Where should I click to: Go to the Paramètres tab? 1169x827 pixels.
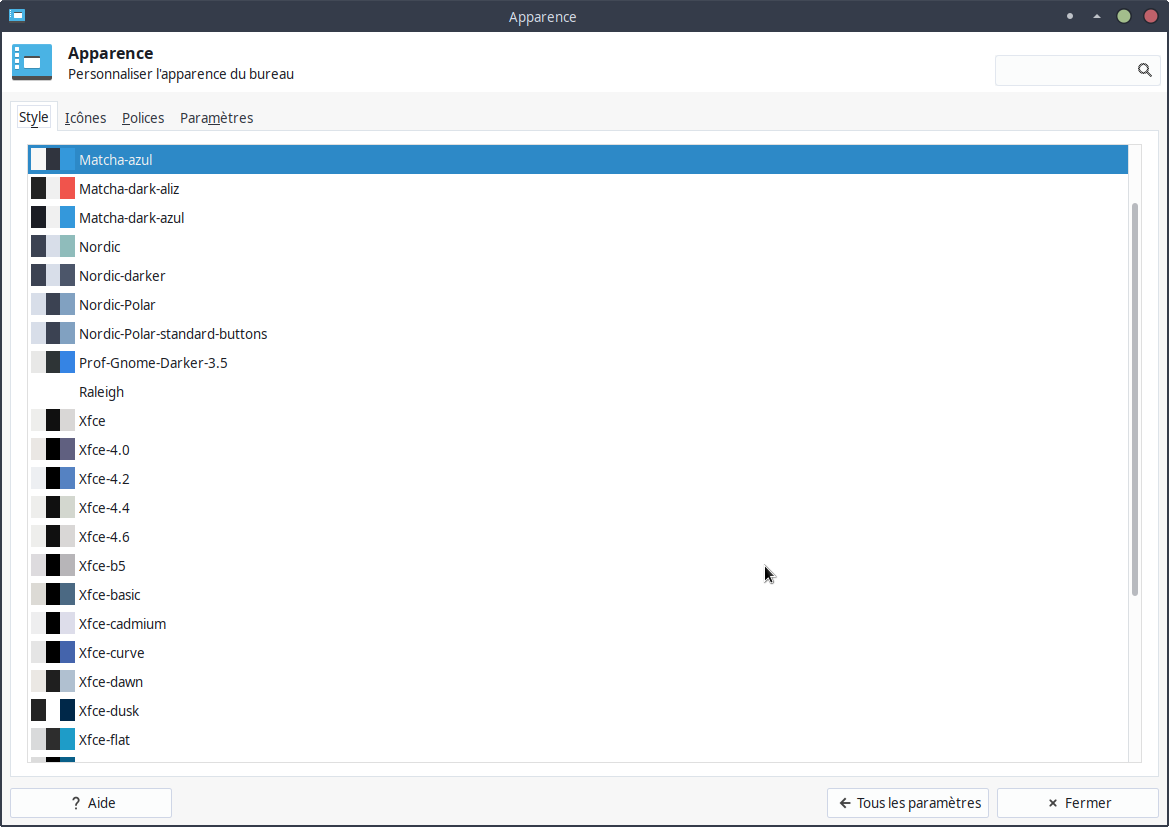pos(216,118)
